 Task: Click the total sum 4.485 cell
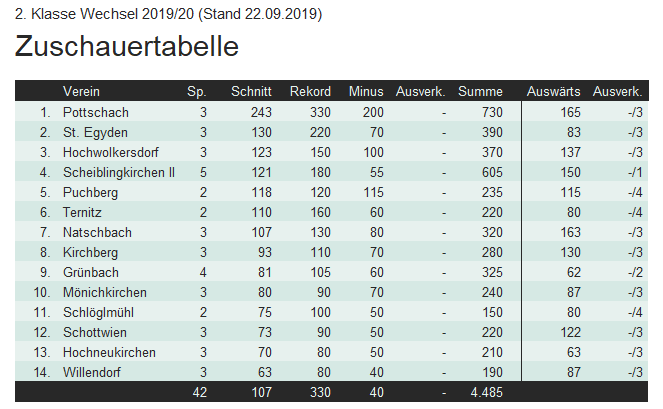(487, 392)
